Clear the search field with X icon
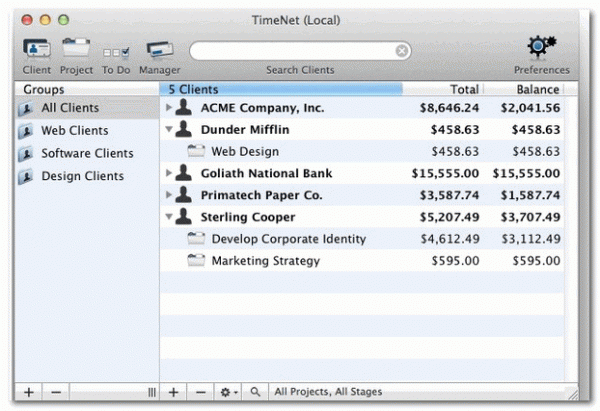 click(x=401, y=51)
